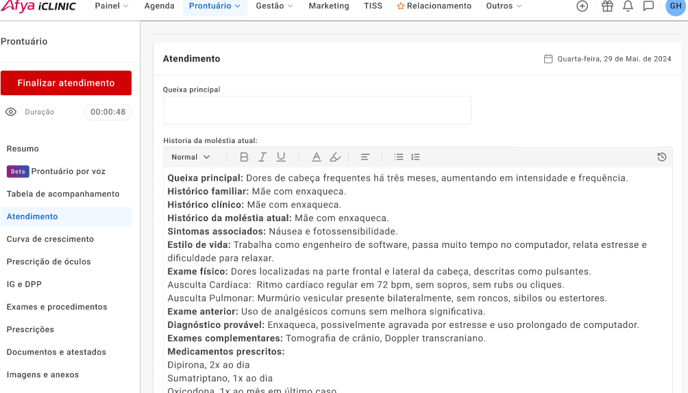Insert a numbered list

tap(415, 157)
